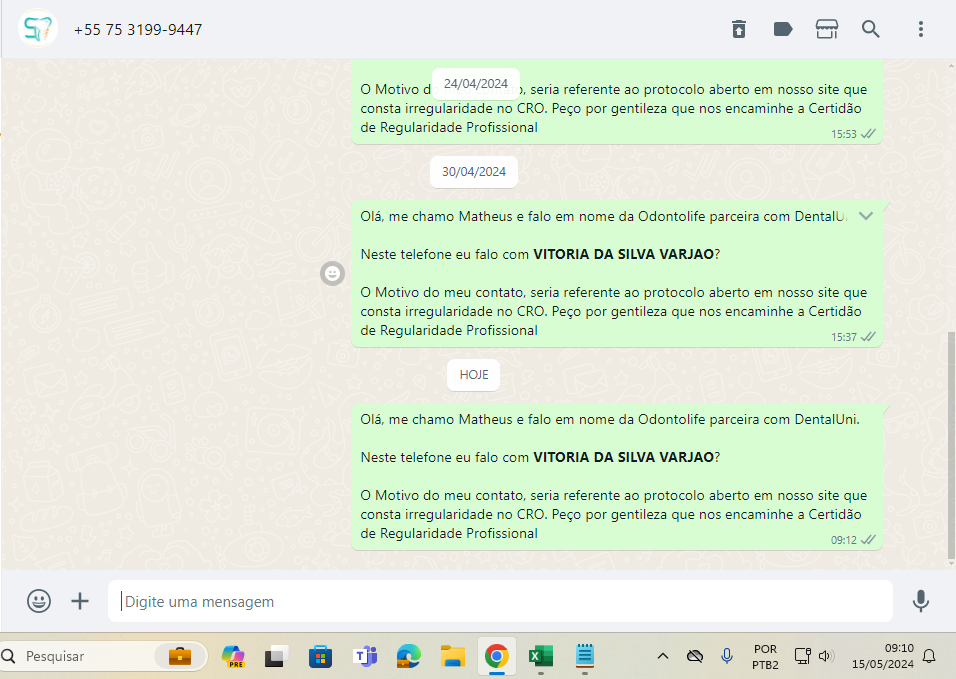Image resolution: width=956 pixels, height=679 pixels.
Task: Open the notifications bell icon
Action: 929,656
